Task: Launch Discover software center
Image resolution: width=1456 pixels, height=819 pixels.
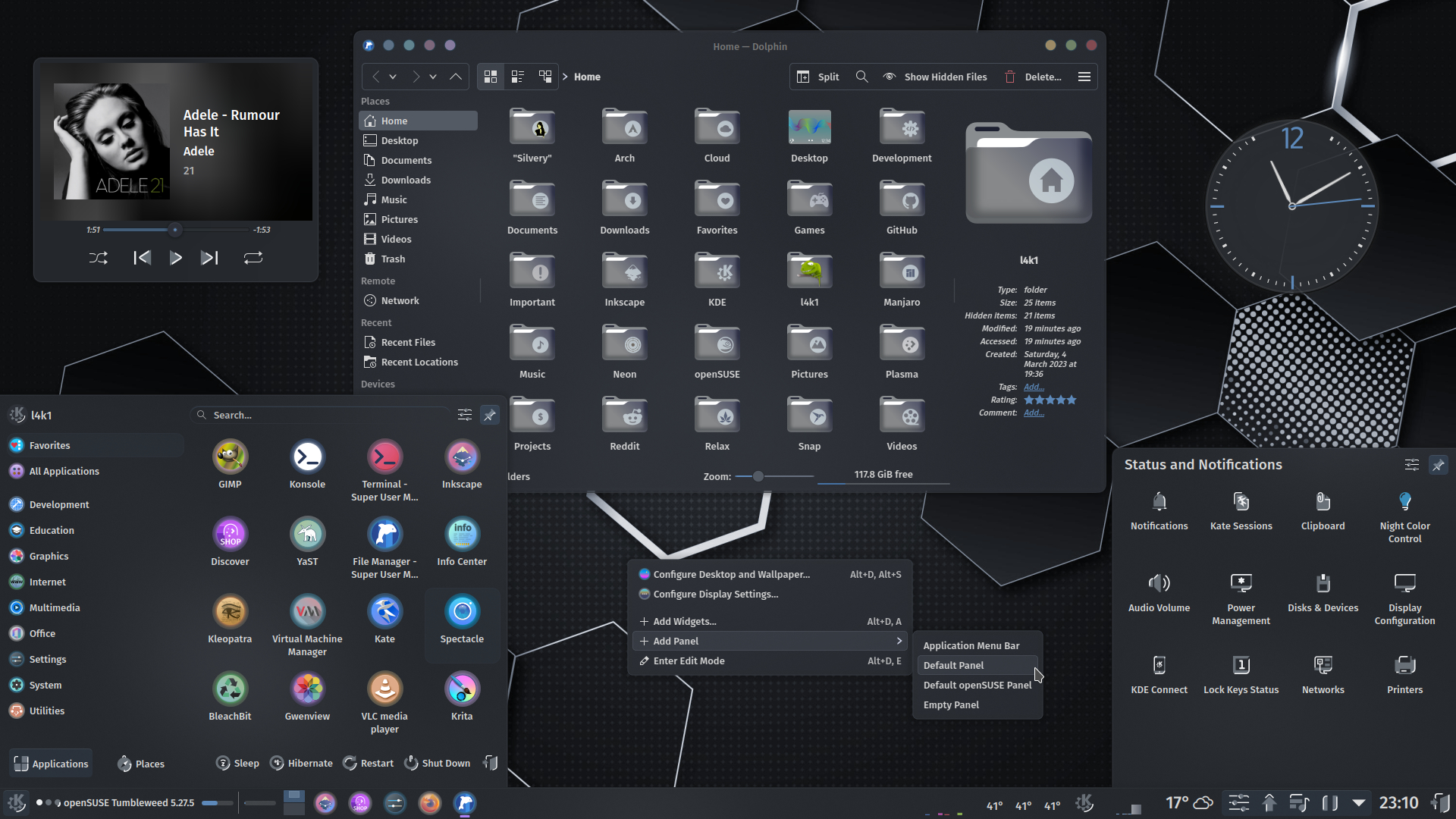Action: 230,542
